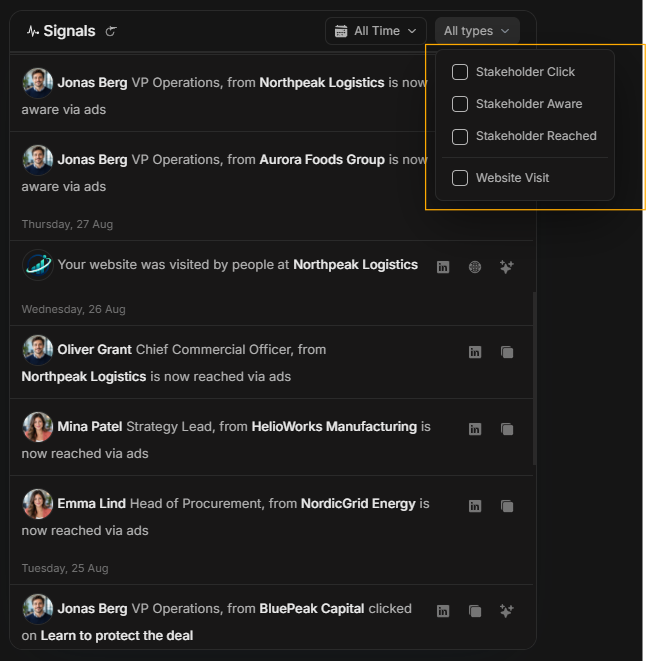Image resolution: width=646 pixels, height=661 pixels.
Task: Open LinkedIn icon on Northpeak Logistics website visit row
Action: [443, 267]
